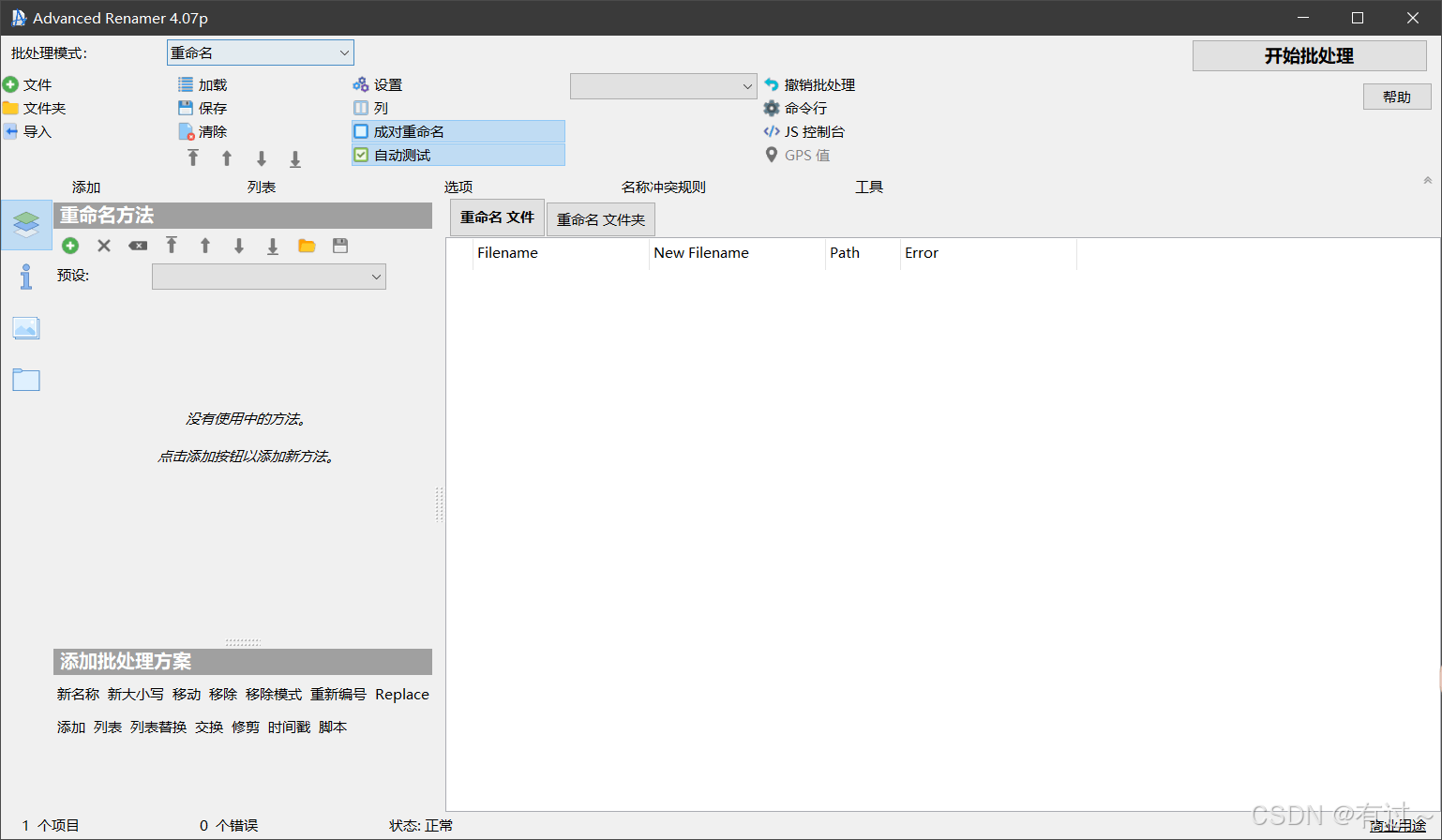Open the 列 columns option
The height and width of the screenshot is (840, 1442).
[370, 108]
